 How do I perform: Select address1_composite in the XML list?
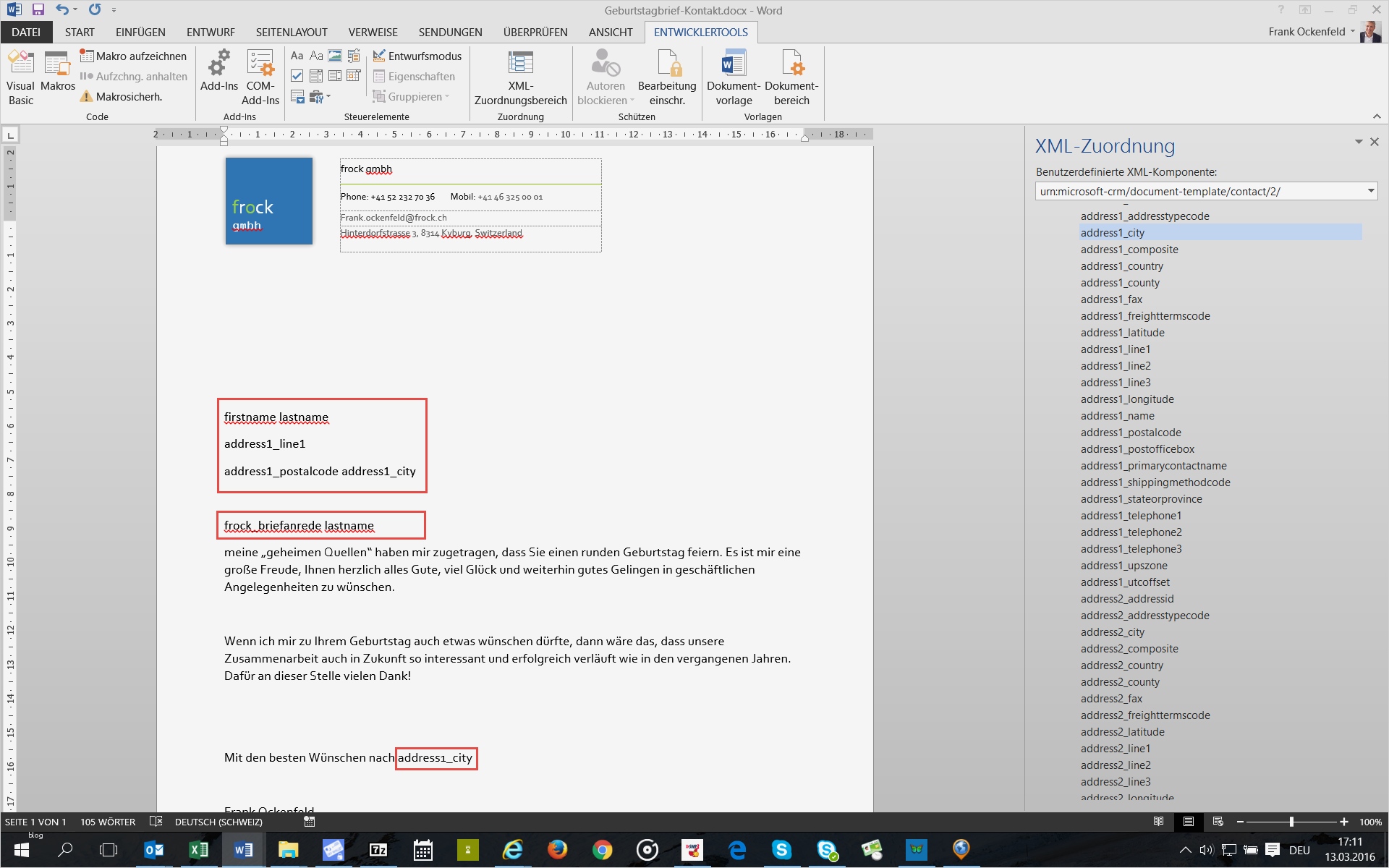pyautogui.click(x=1129, y=249)
